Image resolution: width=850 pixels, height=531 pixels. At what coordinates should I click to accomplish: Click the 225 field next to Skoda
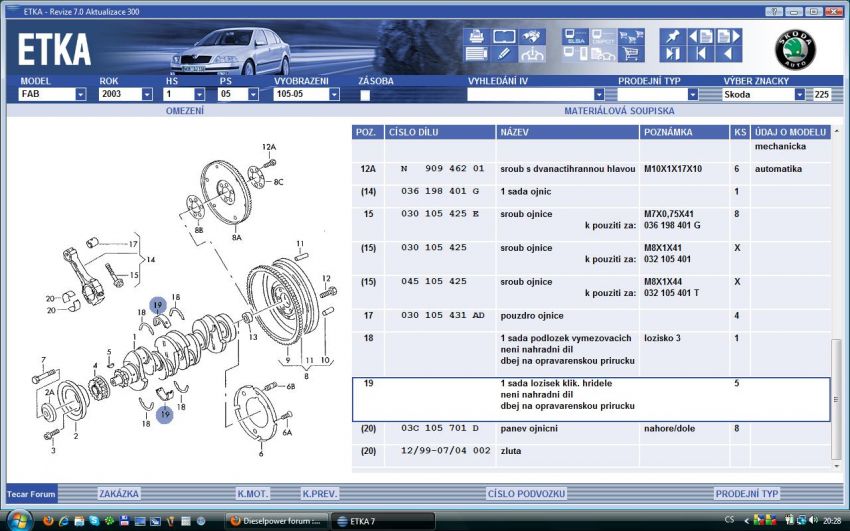[x=822, y=94]
